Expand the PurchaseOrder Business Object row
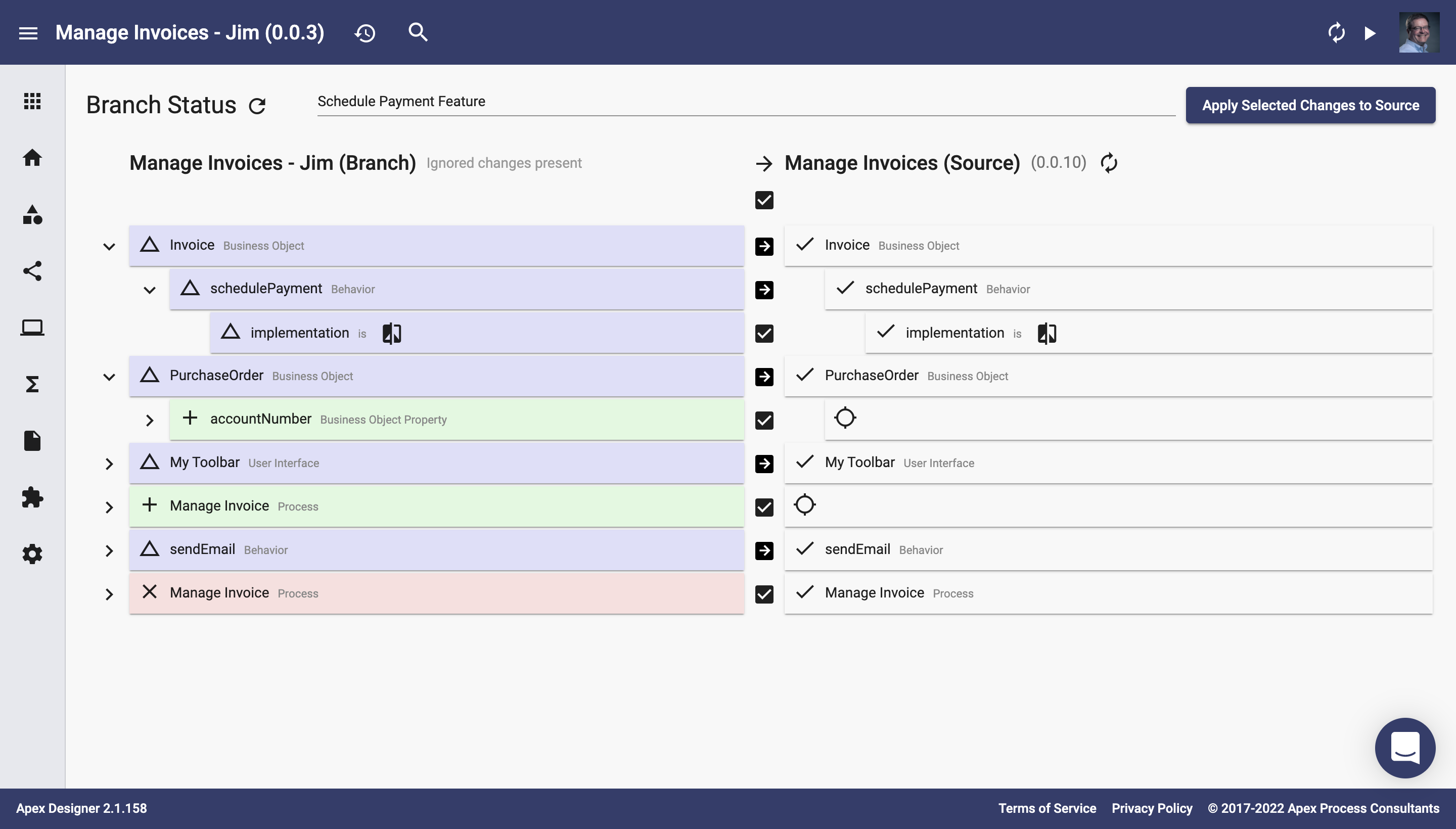 108,376
